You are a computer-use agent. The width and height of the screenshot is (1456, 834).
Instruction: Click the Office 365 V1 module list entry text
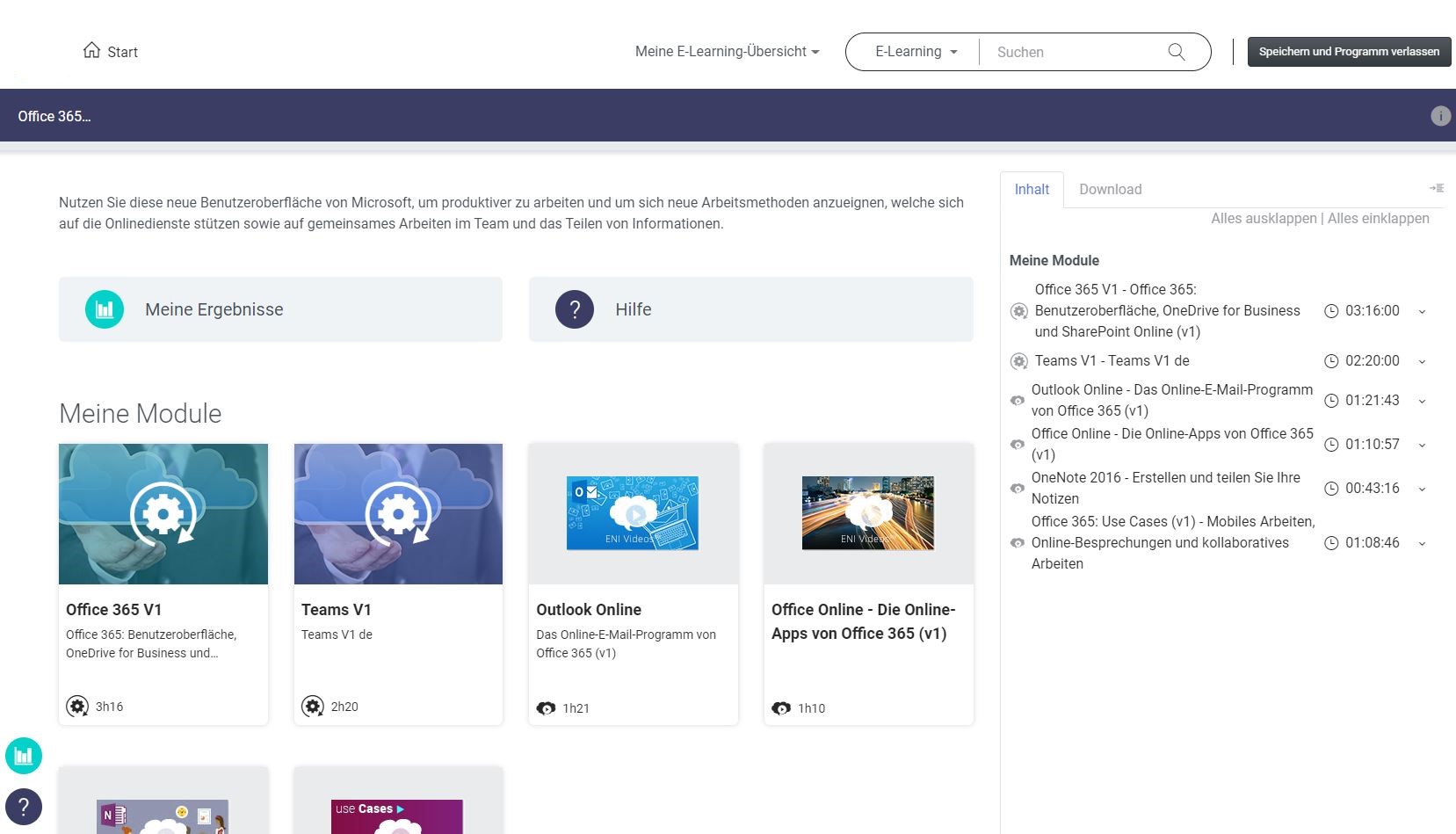(1168, 310)
